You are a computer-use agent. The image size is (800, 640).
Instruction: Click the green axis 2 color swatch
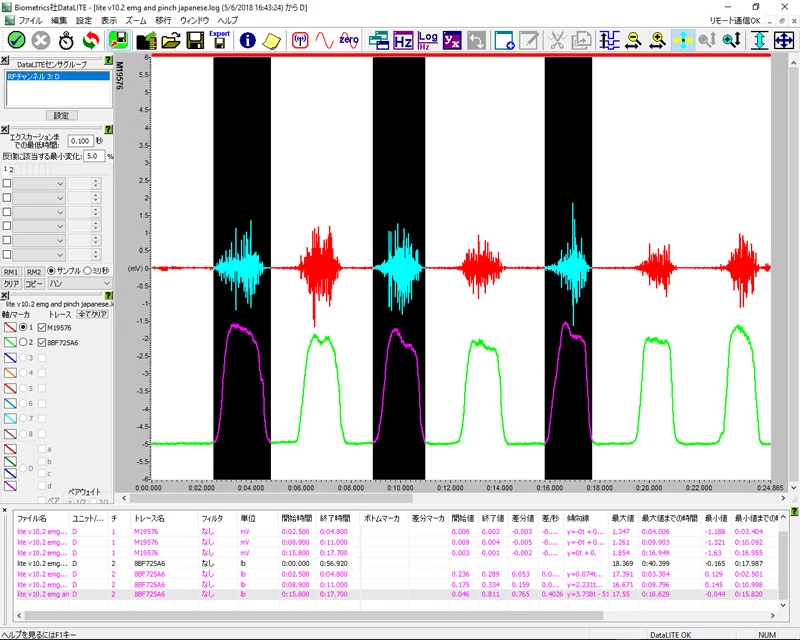tap(9, 342)
